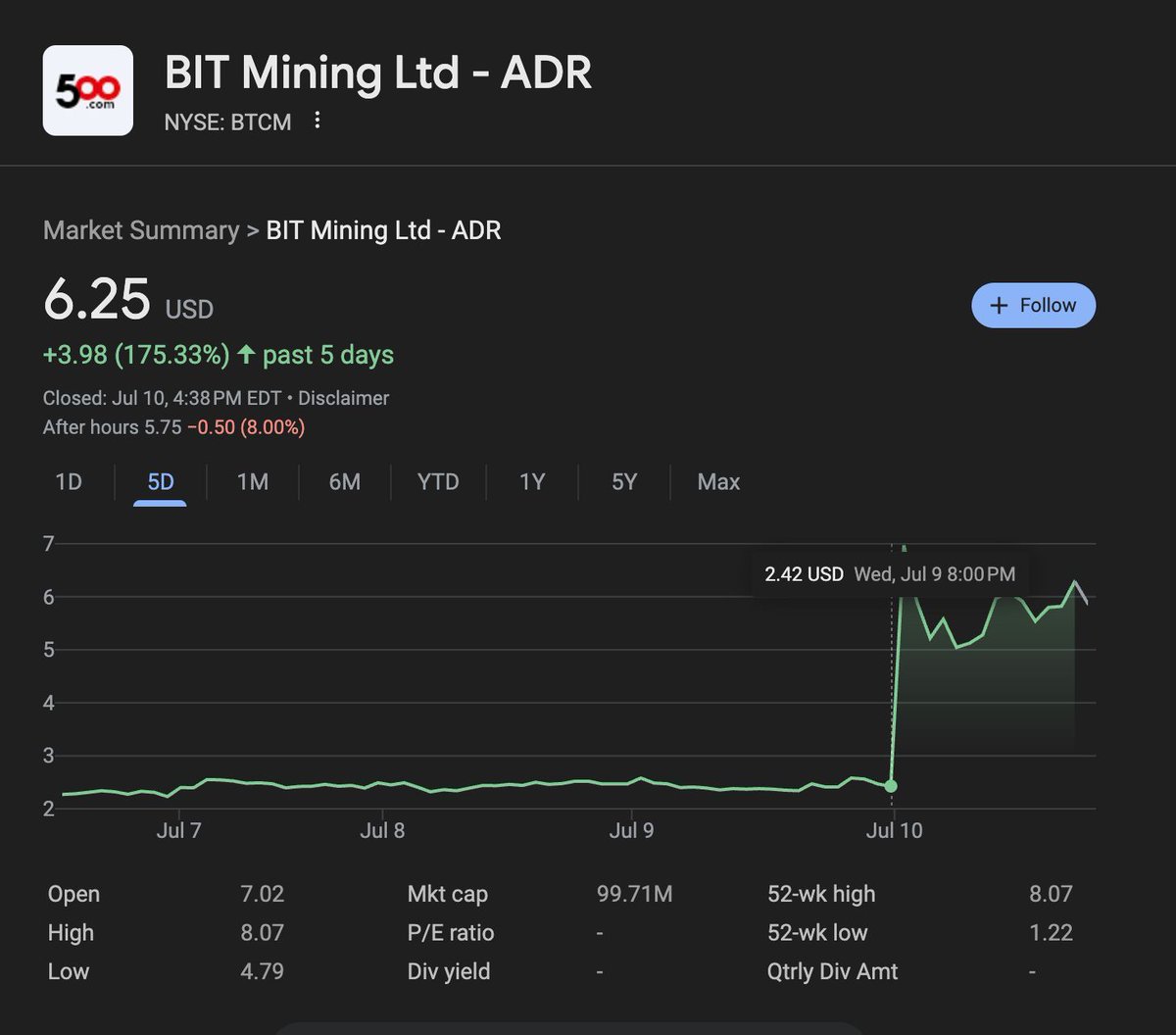Click the High value 8.07 in first column
This screenshot has width=1176, height=1035.
click(262, 933)
